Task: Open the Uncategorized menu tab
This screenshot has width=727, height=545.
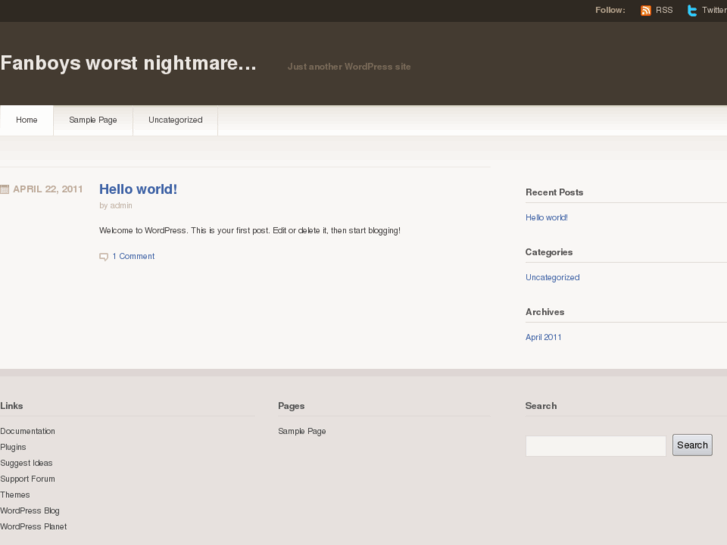Action: [175, 120]
